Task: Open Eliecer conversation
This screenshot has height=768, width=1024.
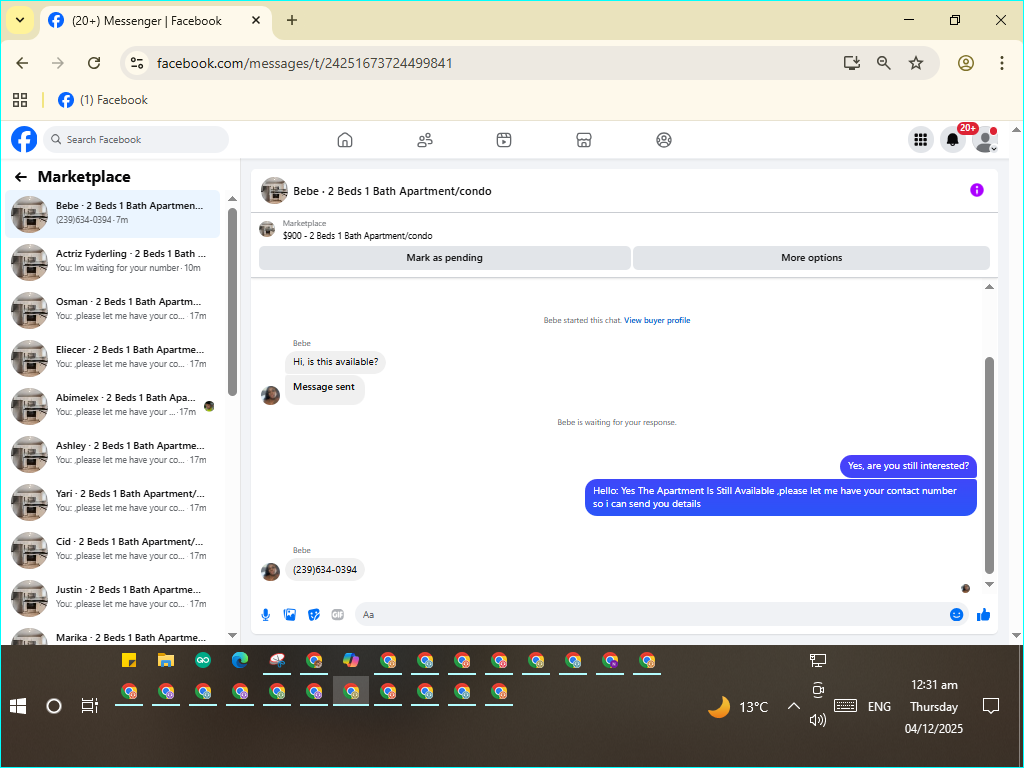Action: [x=112, y=358]
